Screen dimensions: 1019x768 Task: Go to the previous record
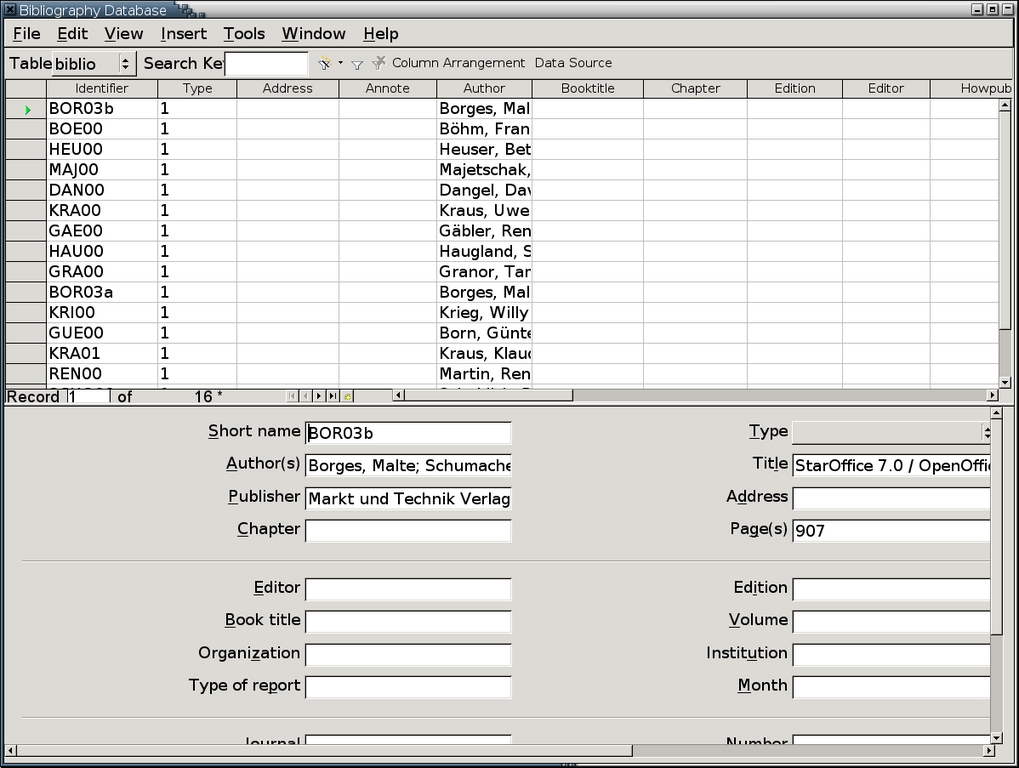tap(306, 397)
